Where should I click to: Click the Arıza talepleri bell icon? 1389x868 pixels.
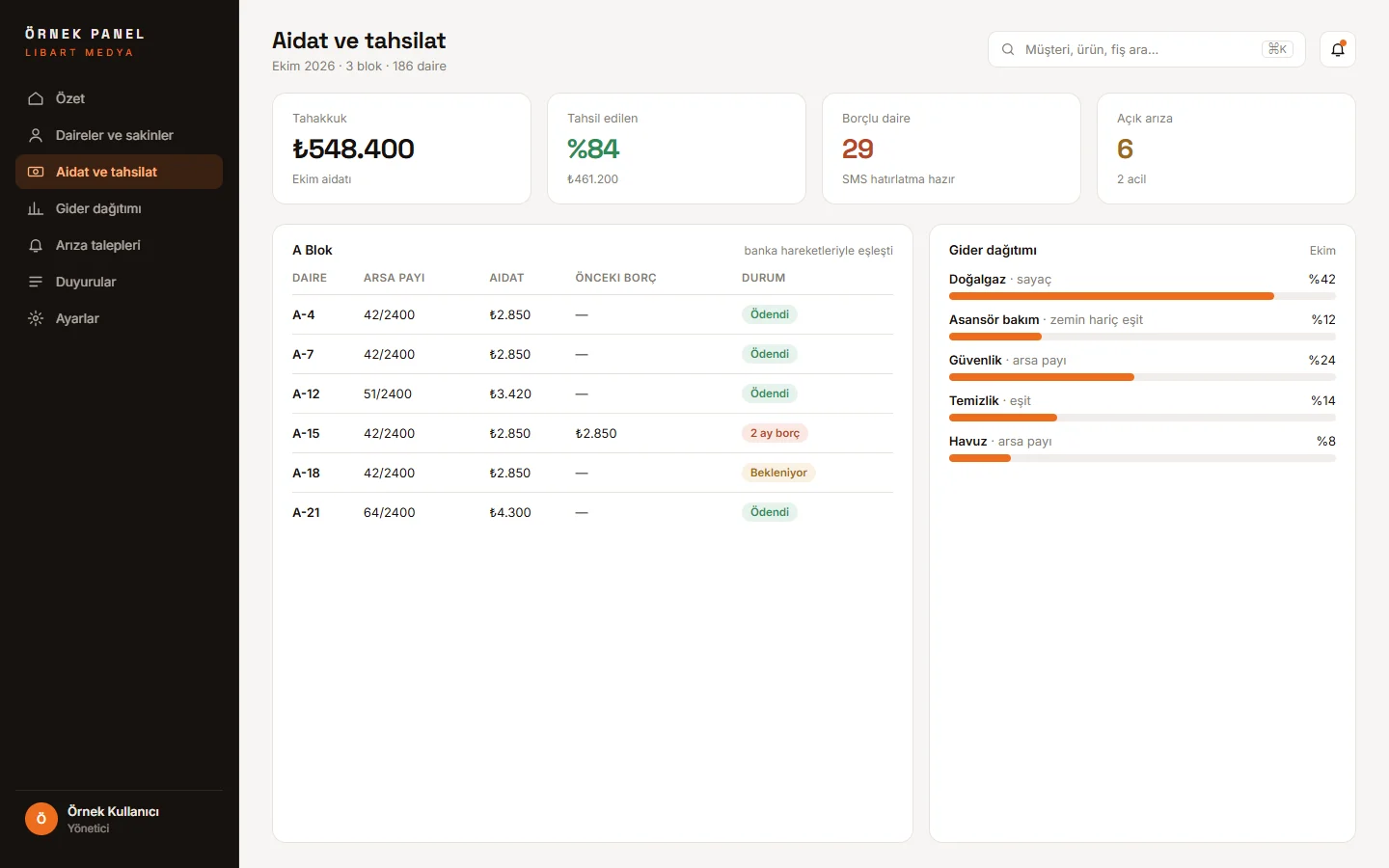(36, 245)
